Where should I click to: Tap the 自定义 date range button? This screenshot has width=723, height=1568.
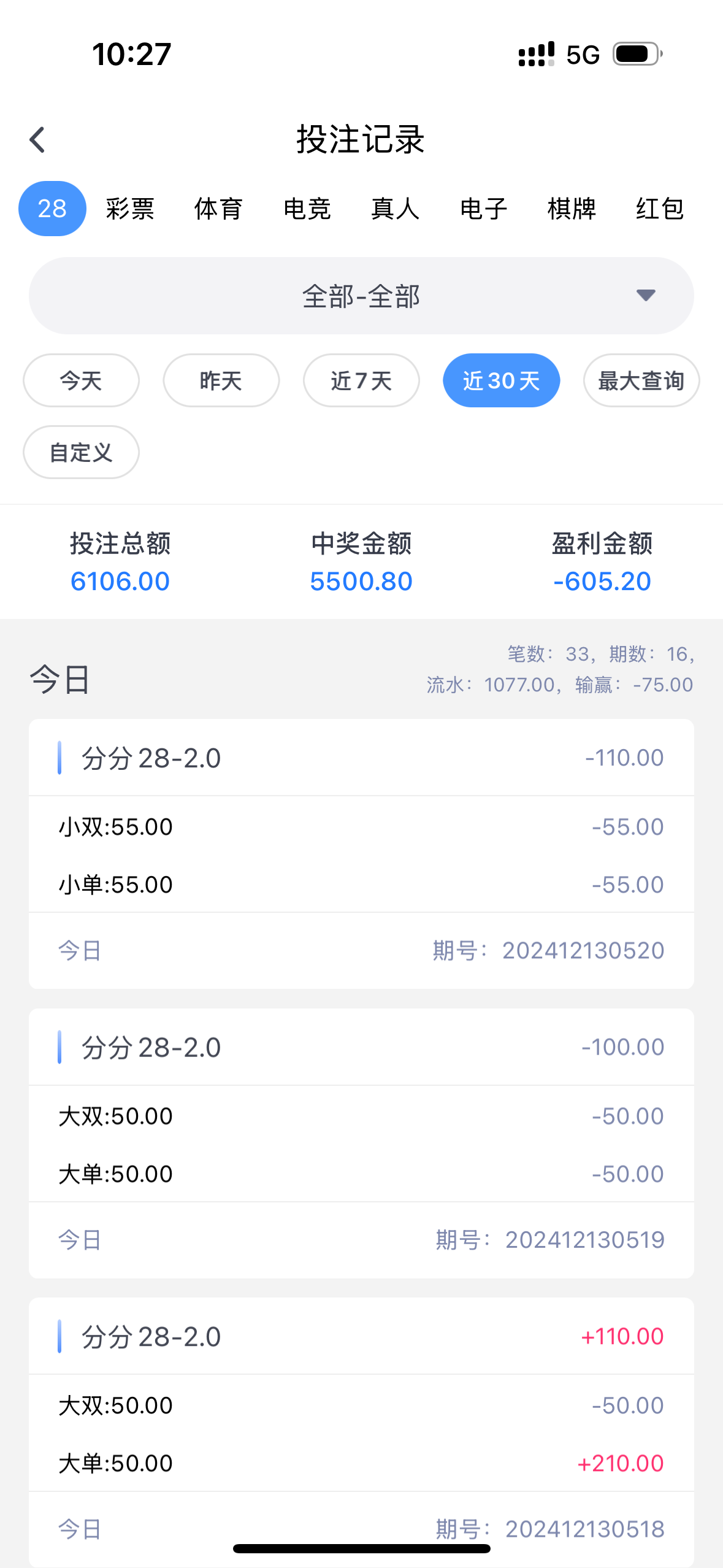click(x=81, y=452)
